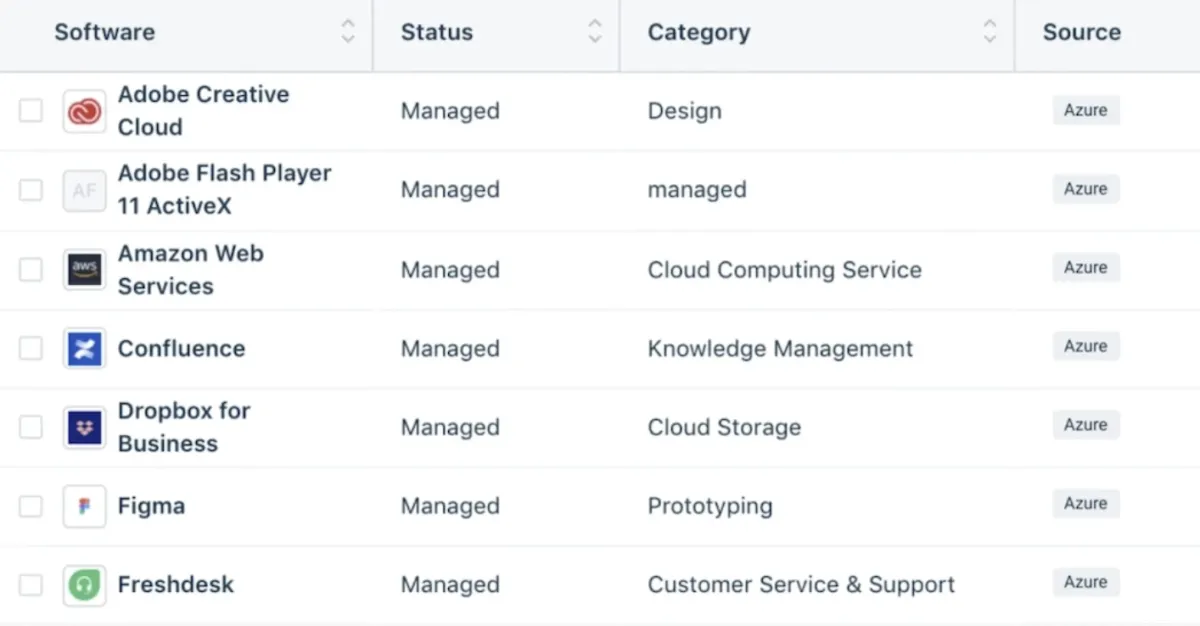Open the Adobe Creative Cloud software entry
The width and height of the screenshot is (1200, 626).
203,111
